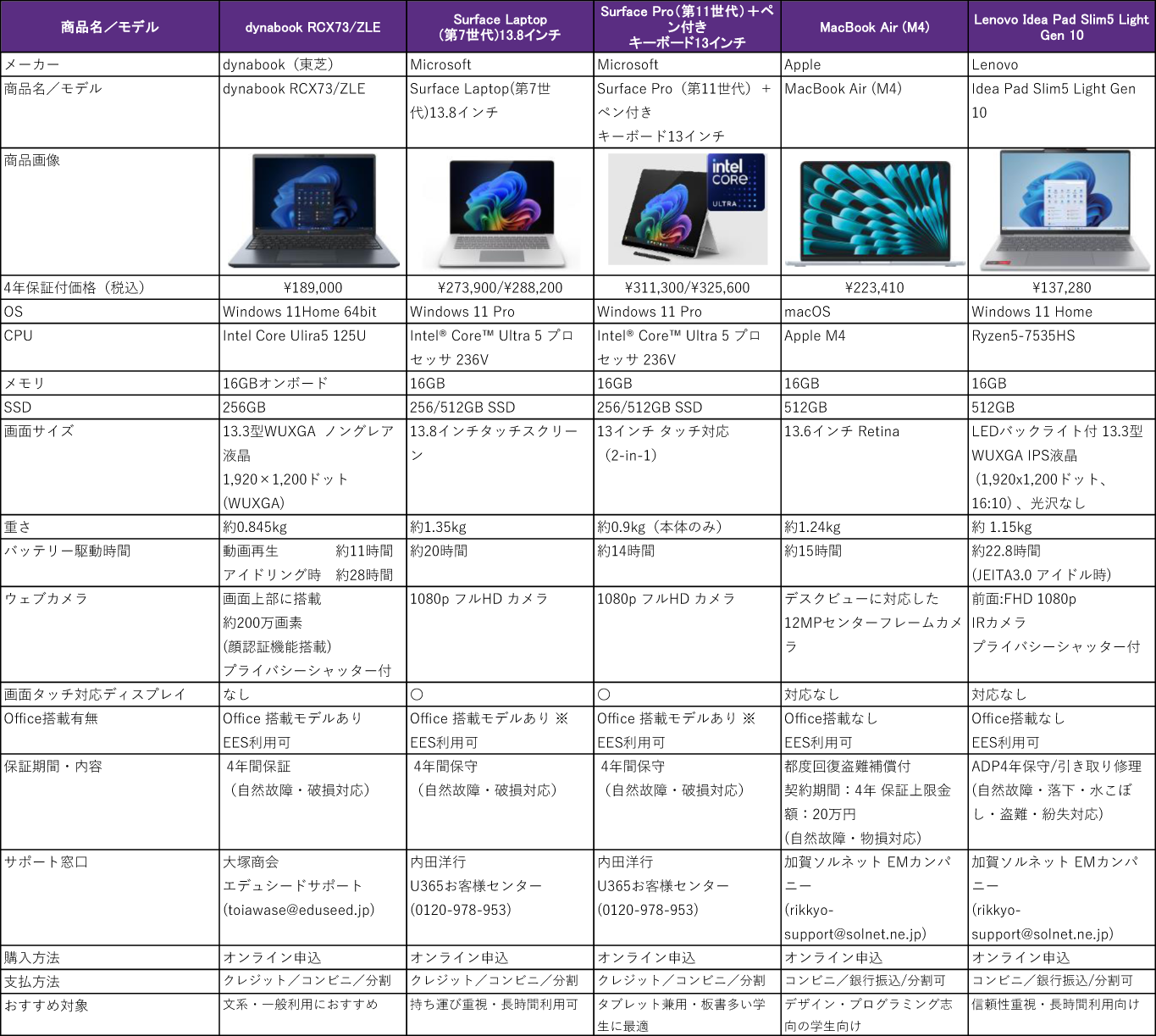Viewport: 1156px width, 1036px height.
Task: Click the trackpad on Surface Laptop image
Action: [x=495, y=256]
